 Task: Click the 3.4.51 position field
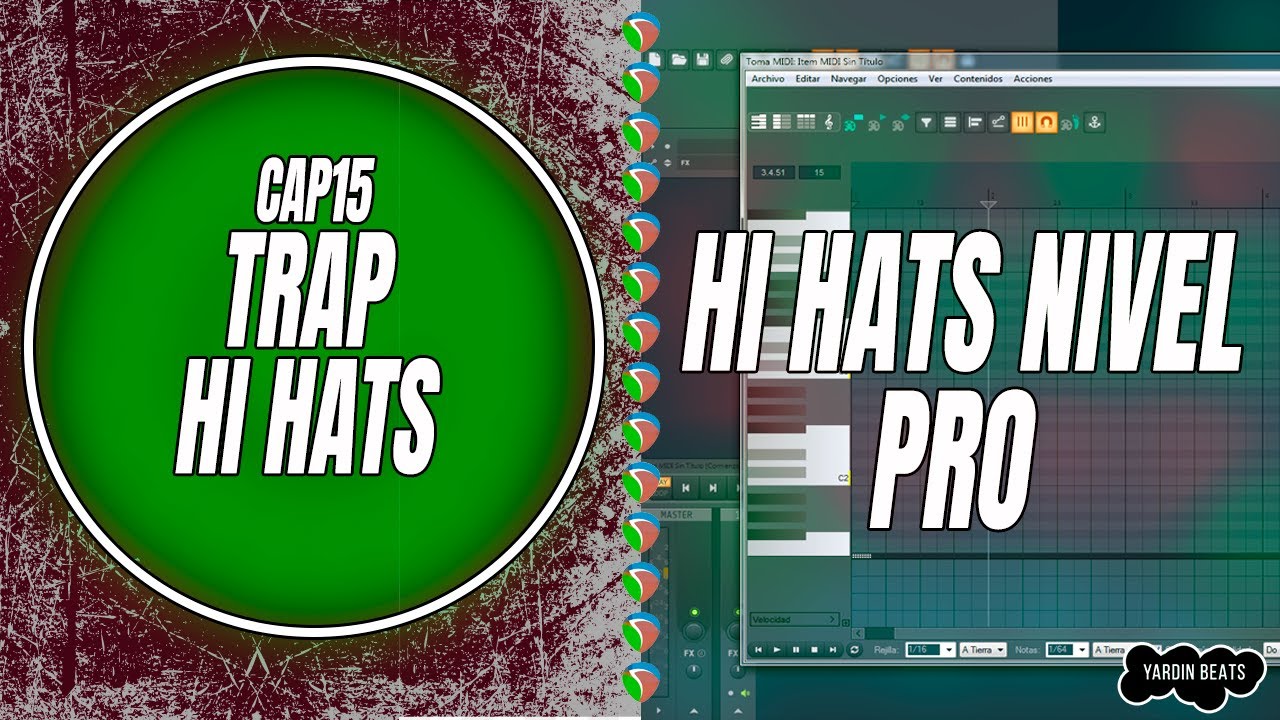(773, 173)
